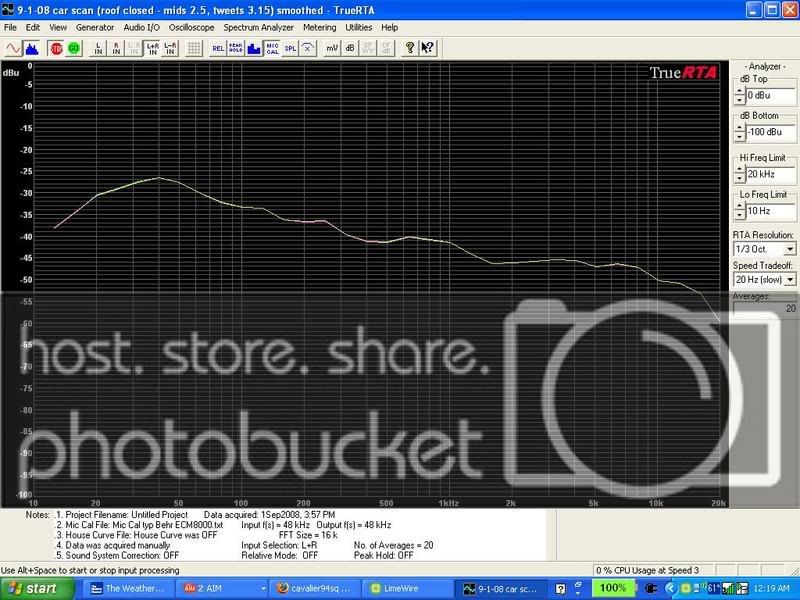Click the 'Mic Cal File' note line
Image resolution: width=800 pixels, height=600 pixels.
pos(144,525)
